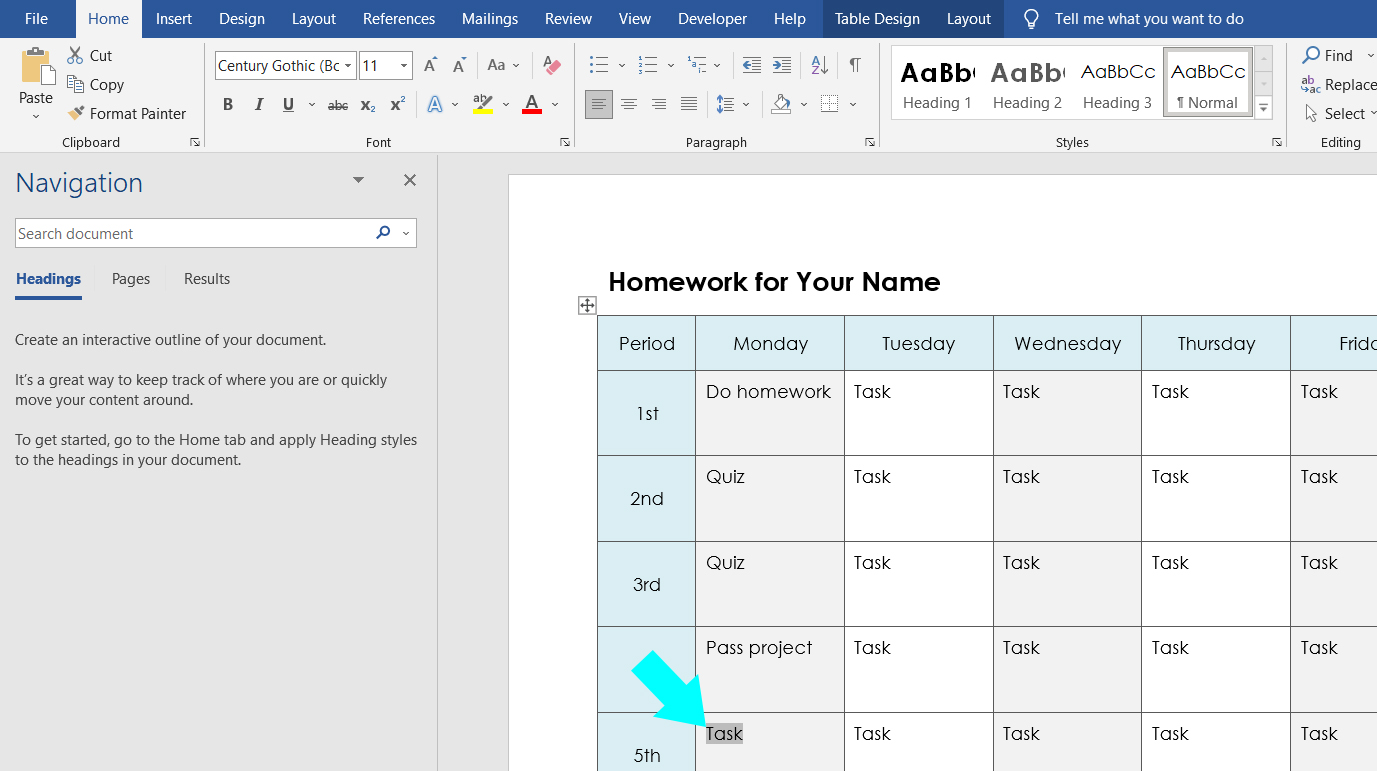Screen dimensions: 1377x771
Task: Open the Sort dialog via the sort icon
Action: (x=819, y=64)
